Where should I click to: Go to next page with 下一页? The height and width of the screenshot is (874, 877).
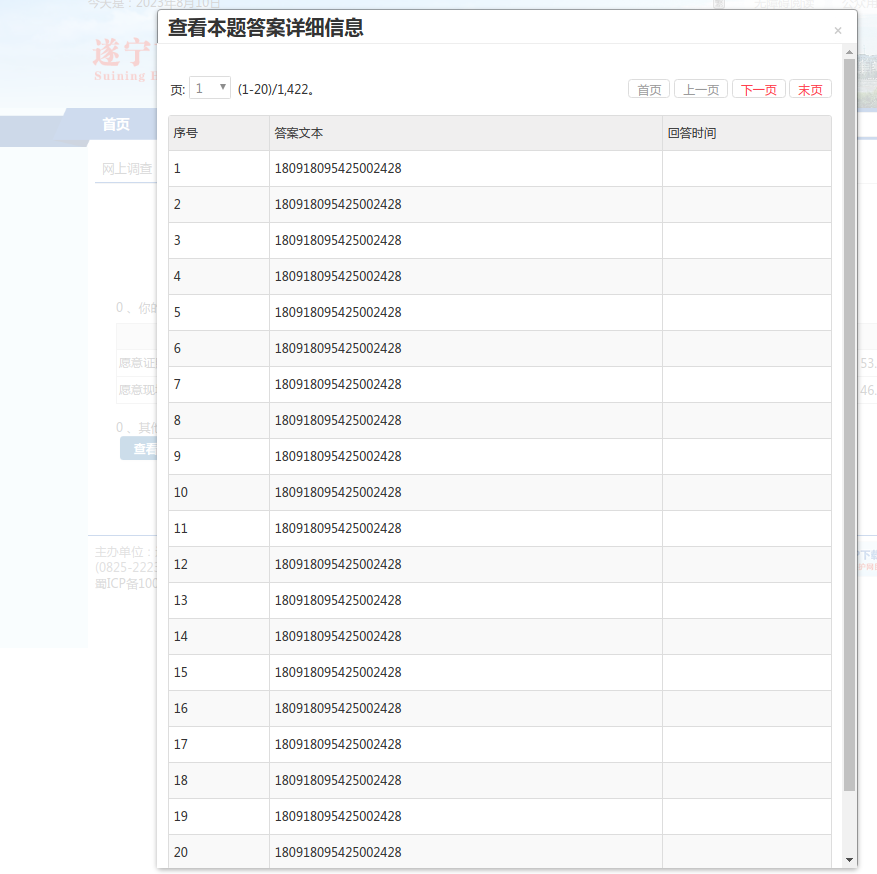pos(758,90)
